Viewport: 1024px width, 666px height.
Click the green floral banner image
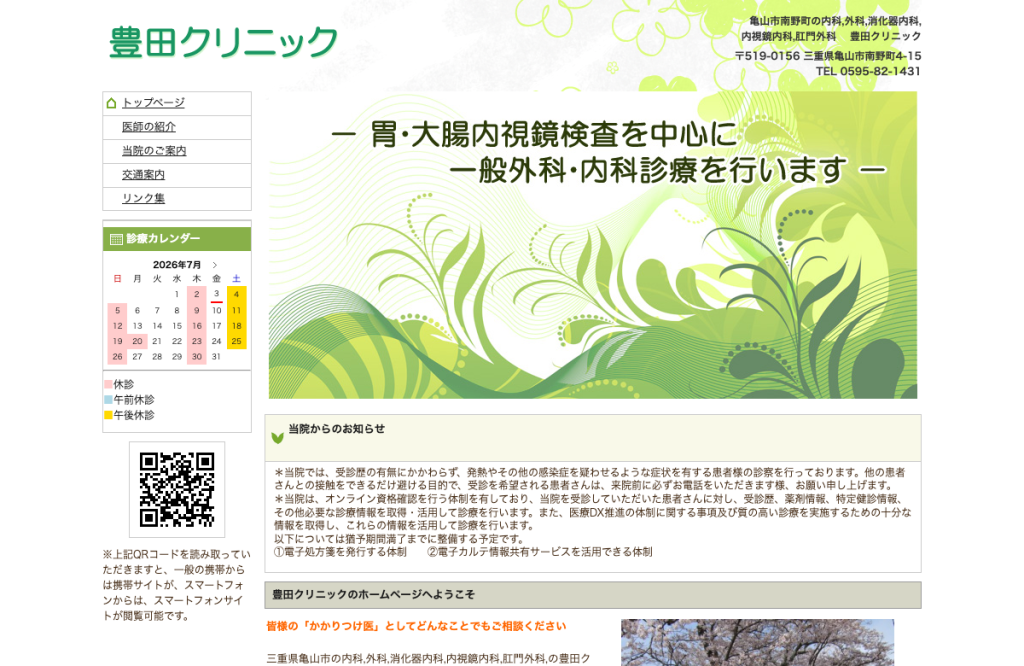(593, 245)
